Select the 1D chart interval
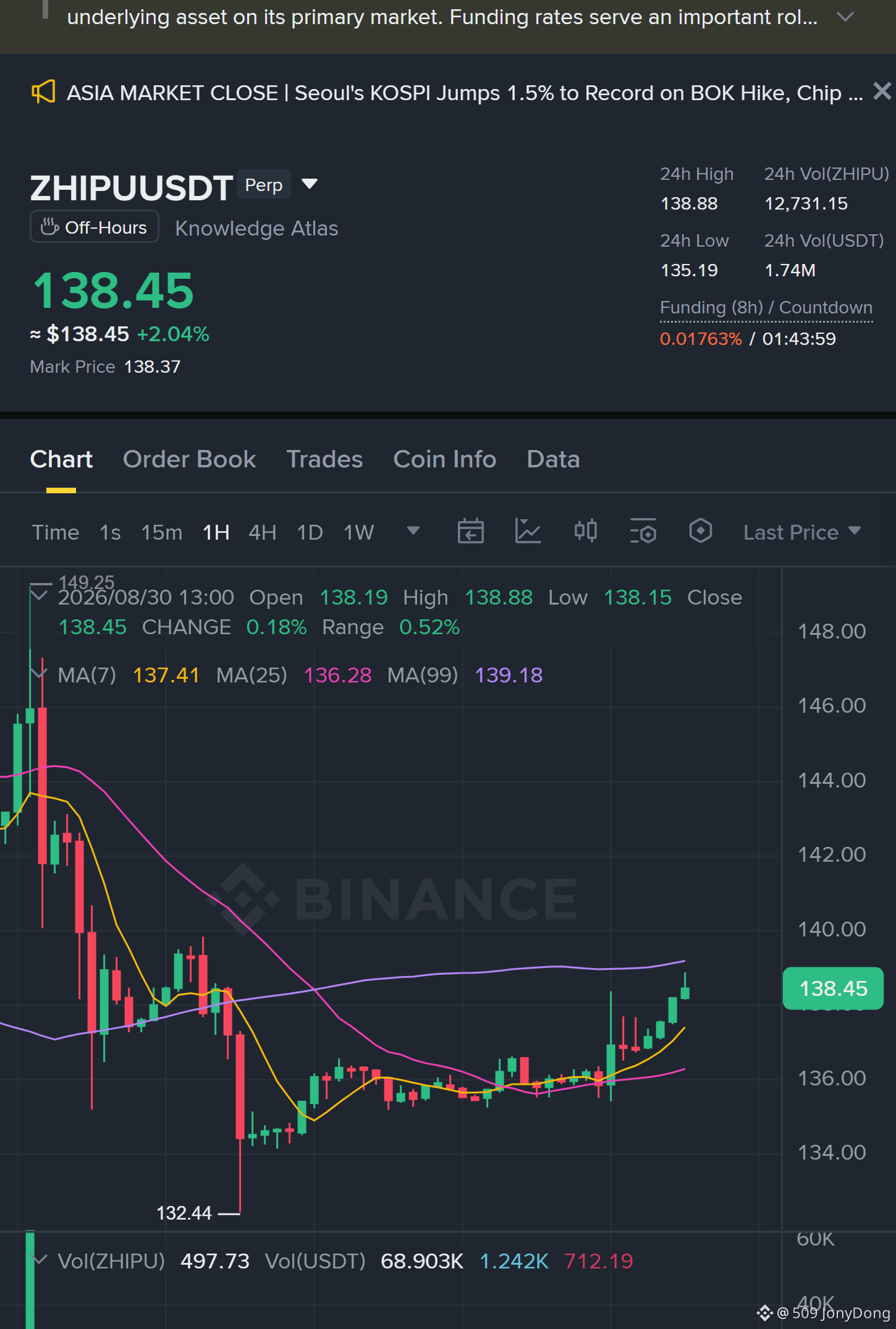The width and height of the screenshot is (896, 1329). [x=310, y=532]
